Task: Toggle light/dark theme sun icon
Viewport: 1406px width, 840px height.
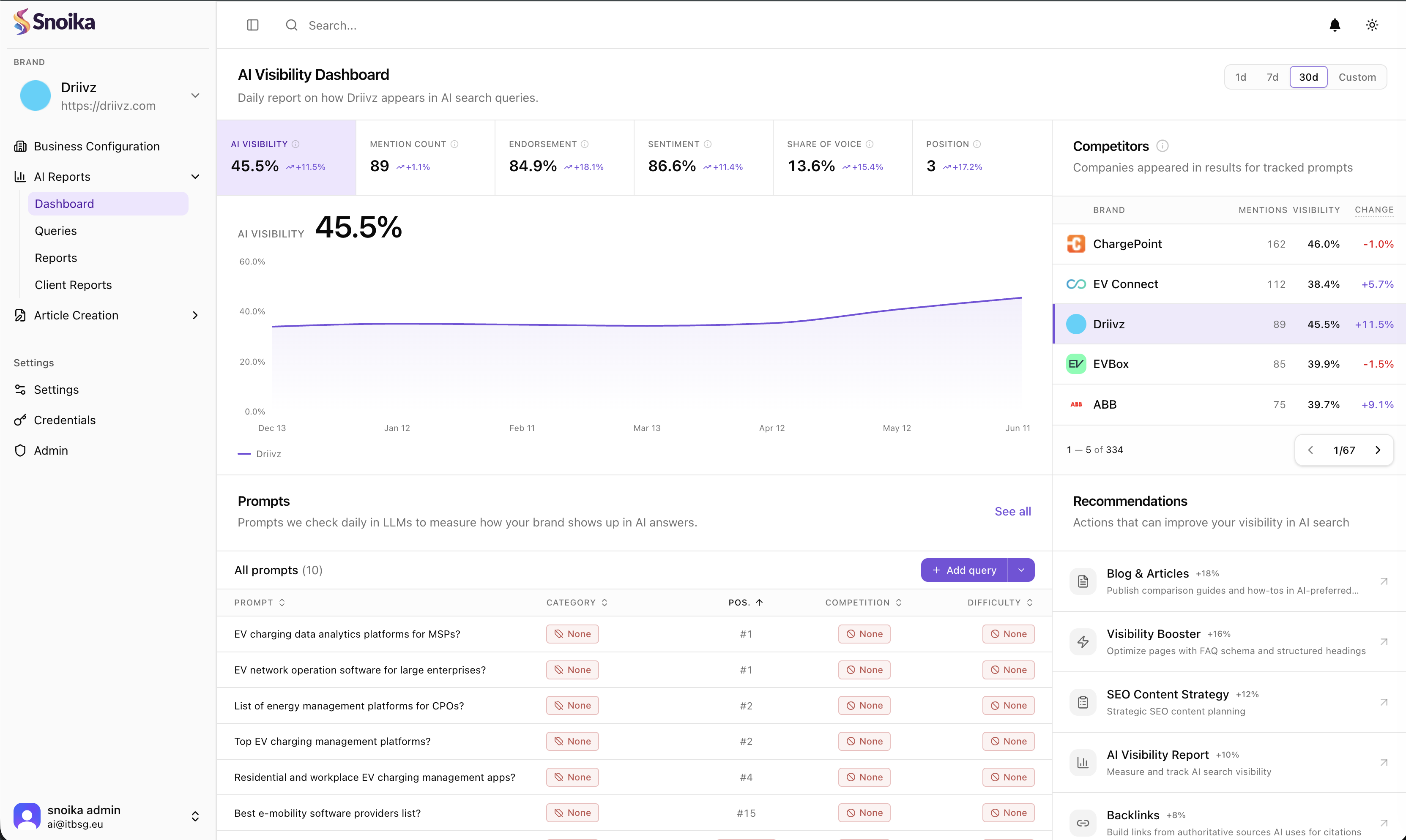Action: click(1371, 25)
